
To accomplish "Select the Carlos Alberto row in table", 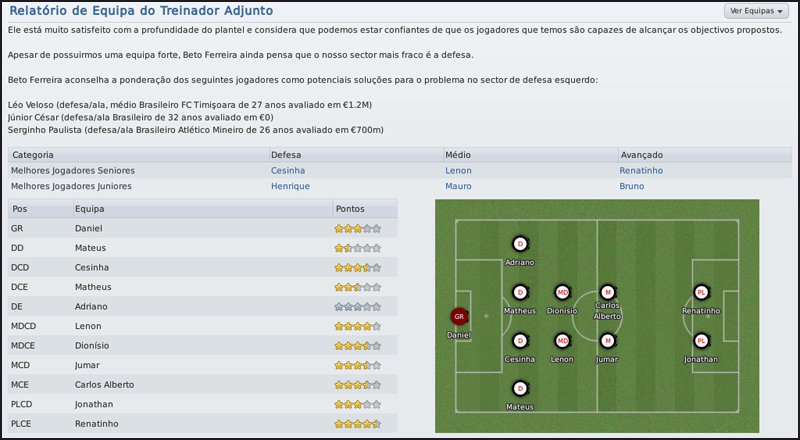I will pyautogui.click(x=200, y=385).
